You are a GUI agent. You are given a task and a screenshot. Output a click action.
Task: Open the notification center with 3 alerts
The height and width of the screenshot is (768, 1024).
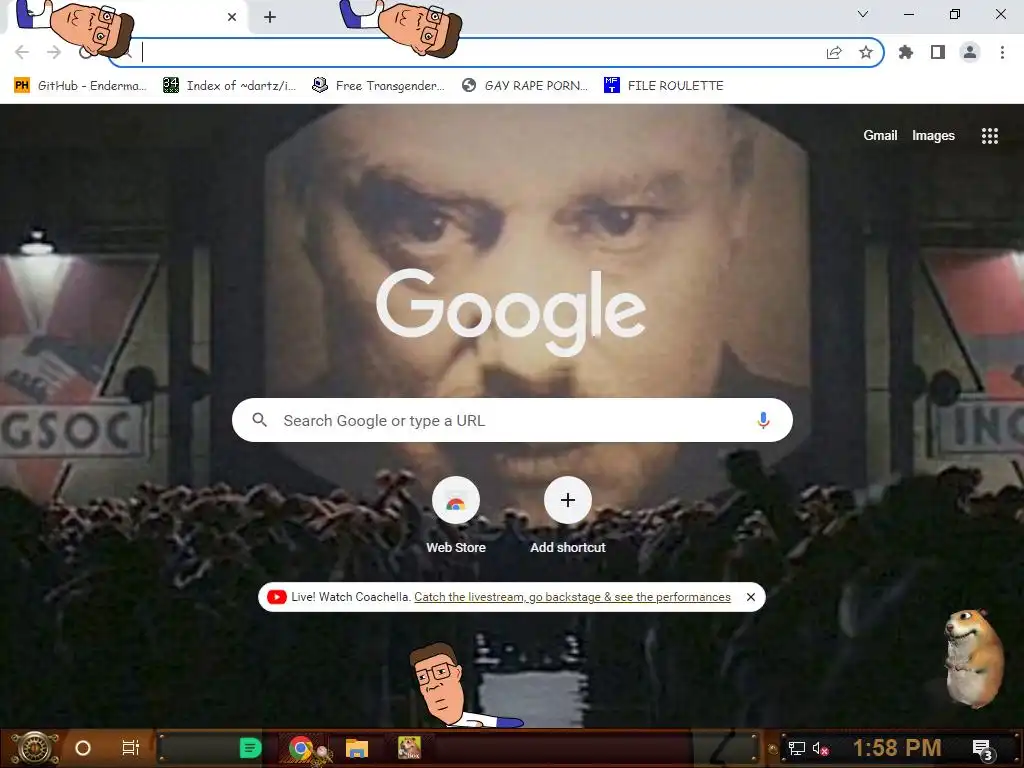coord(983,750)
